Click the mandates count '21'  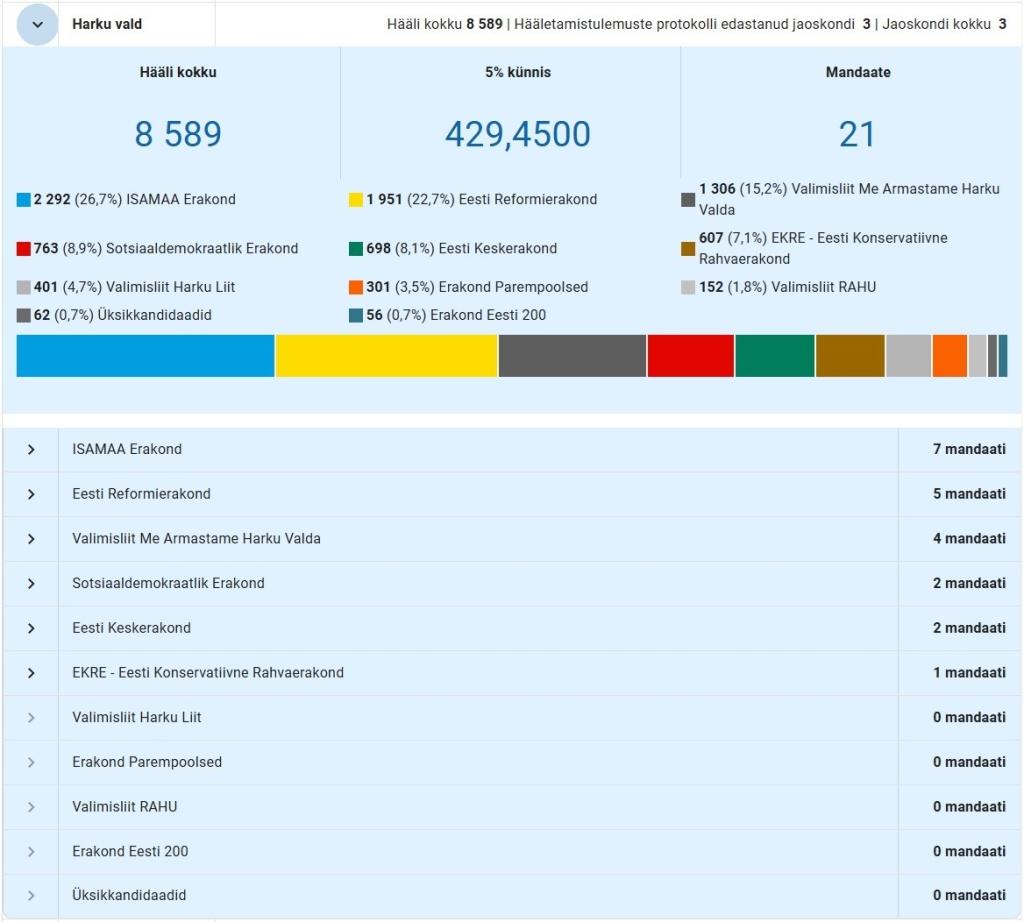coord(857,135)
